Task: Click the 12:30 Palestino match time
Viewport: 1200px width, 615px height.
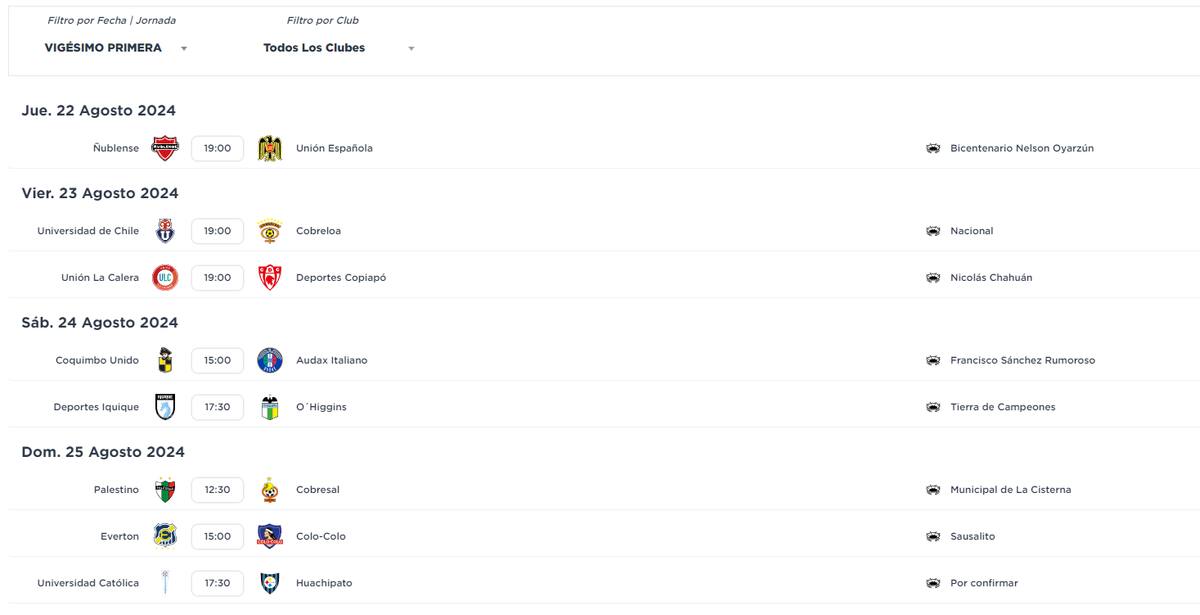Action: tap(217, 490)
